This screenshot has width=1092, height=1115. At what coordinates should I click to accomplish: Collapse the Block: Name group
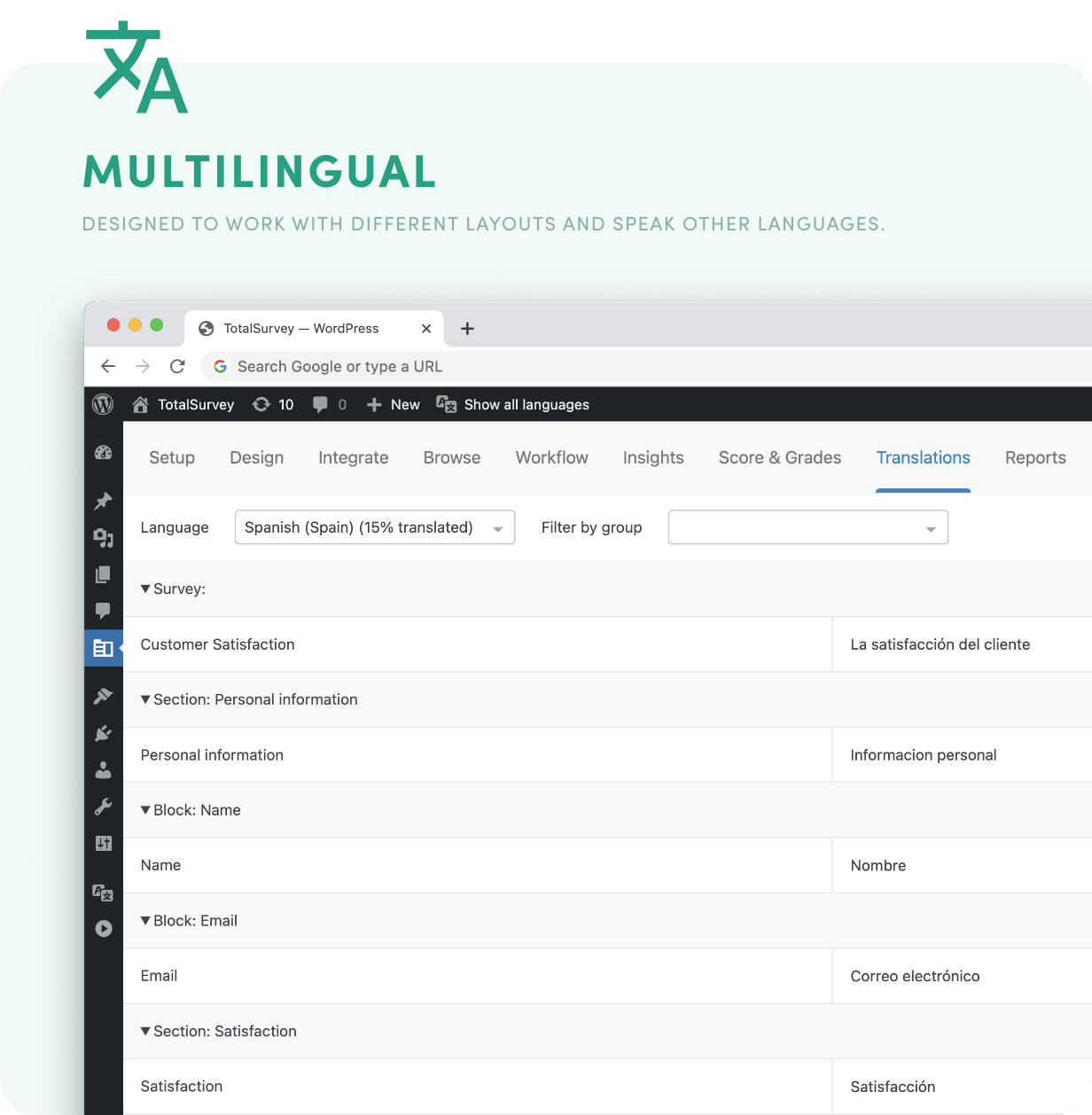pos(191,810)
